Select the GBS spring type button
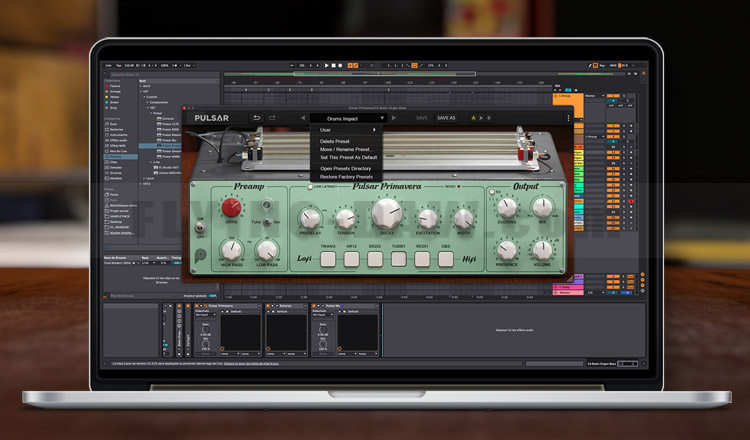Viewport: 750px width, 440px height. coord(446,259)
